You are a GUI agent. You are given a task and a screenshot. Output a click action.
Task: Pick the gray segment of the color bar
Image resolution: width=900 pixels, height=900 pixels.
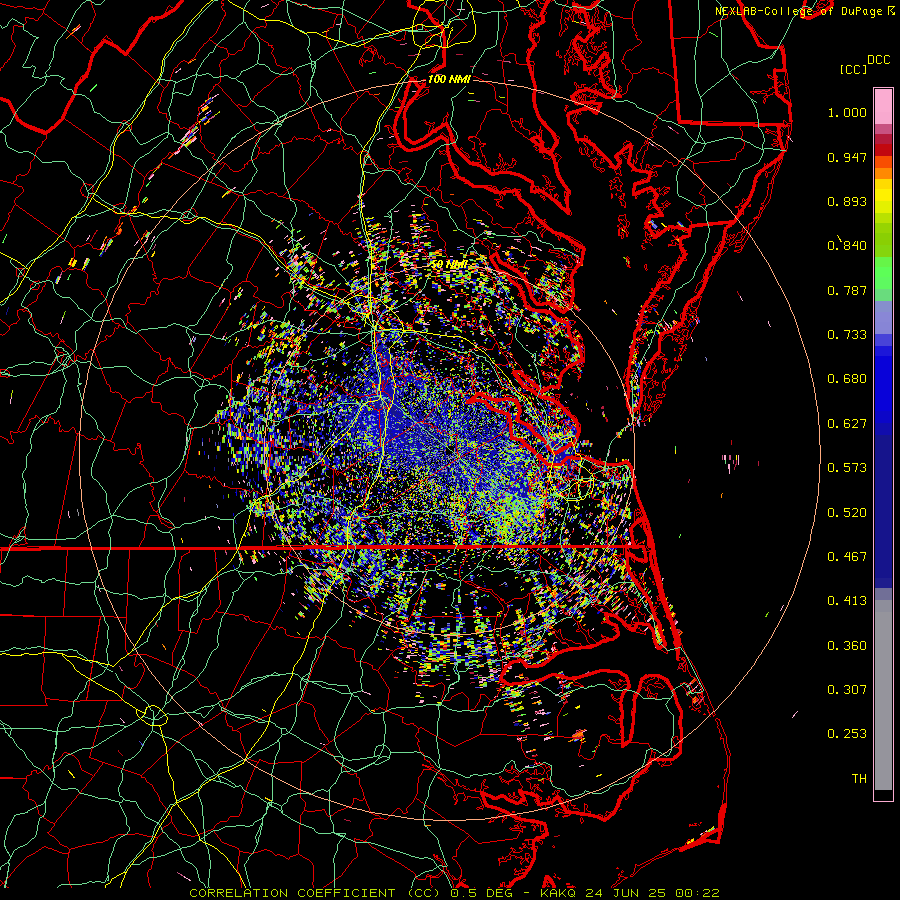click(883, 695)
